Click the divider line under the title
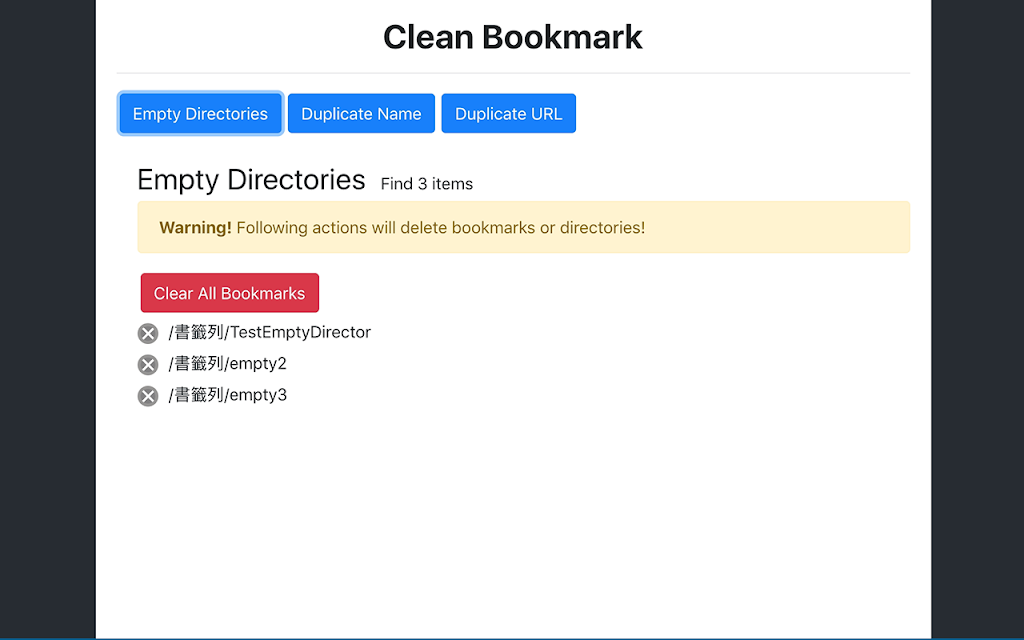The height and width of the screenshot is (640, 1024). coord(513,73)
